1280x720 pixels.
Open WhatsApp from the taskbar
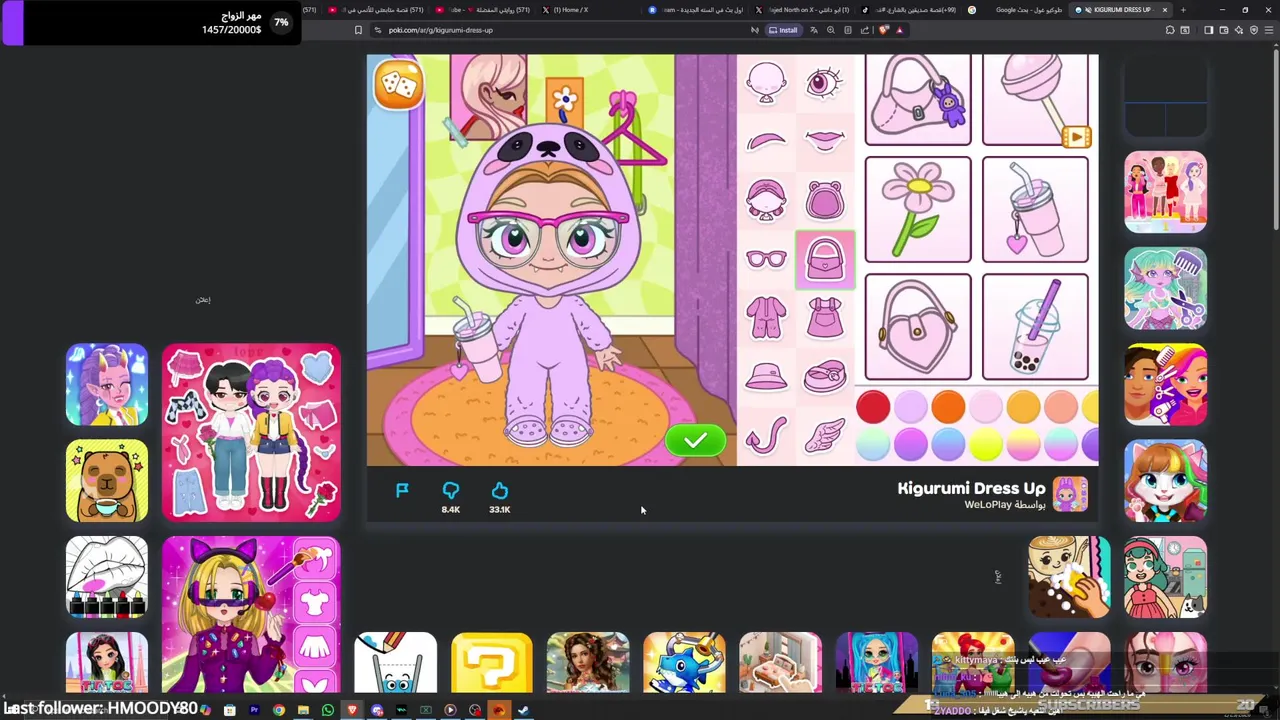(x=327, y=711)
